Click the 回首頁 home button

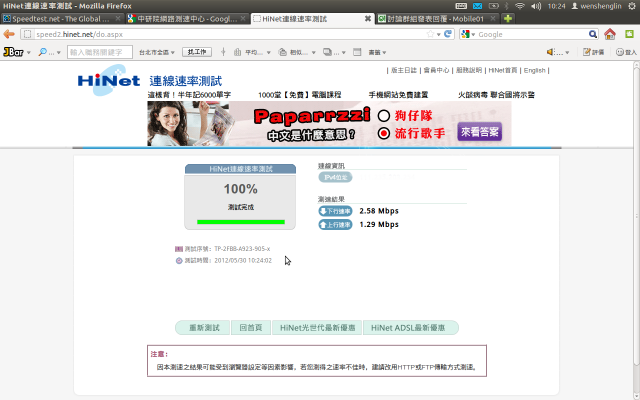[x=251, y=328]
